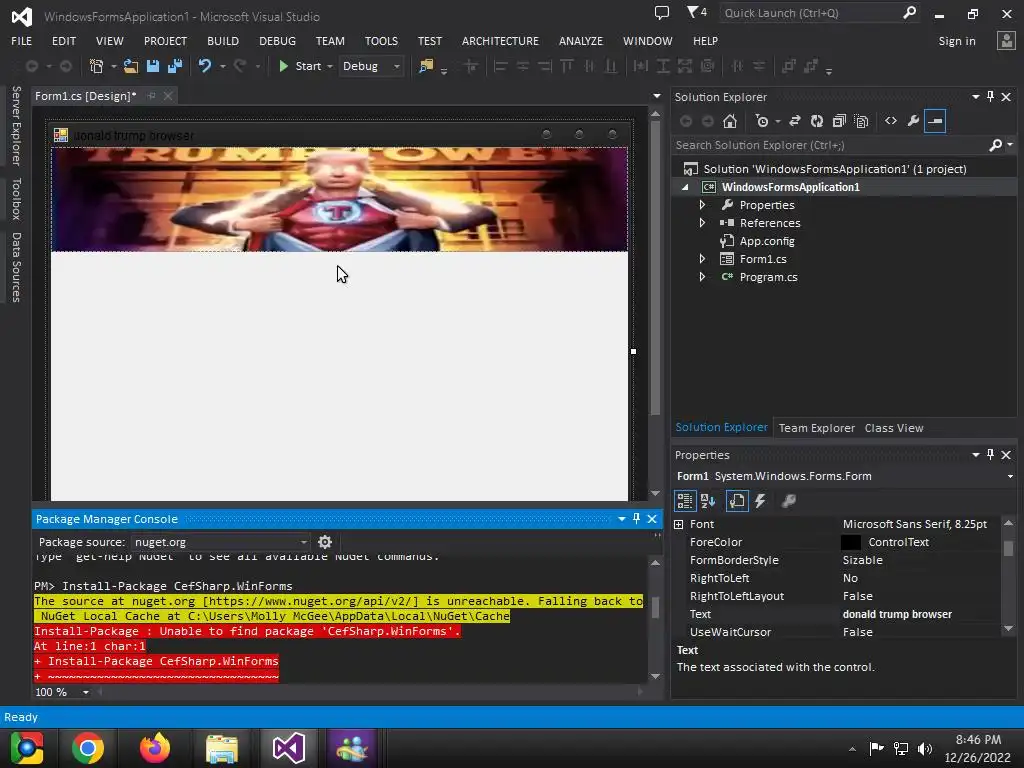The image size is (1024, 768).
Task: Open the active documents list dropdown arrow
Action: (656, 96)
